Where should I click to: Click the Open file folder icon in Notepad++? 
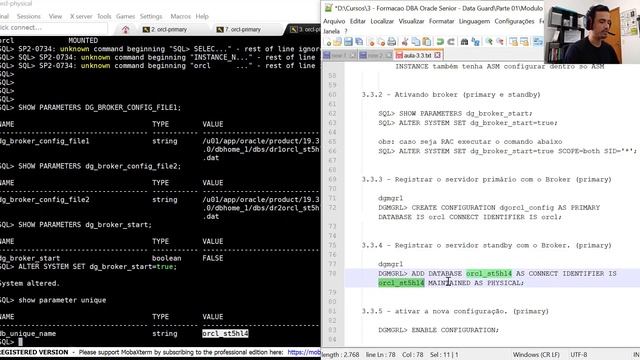tap(338, 42)
